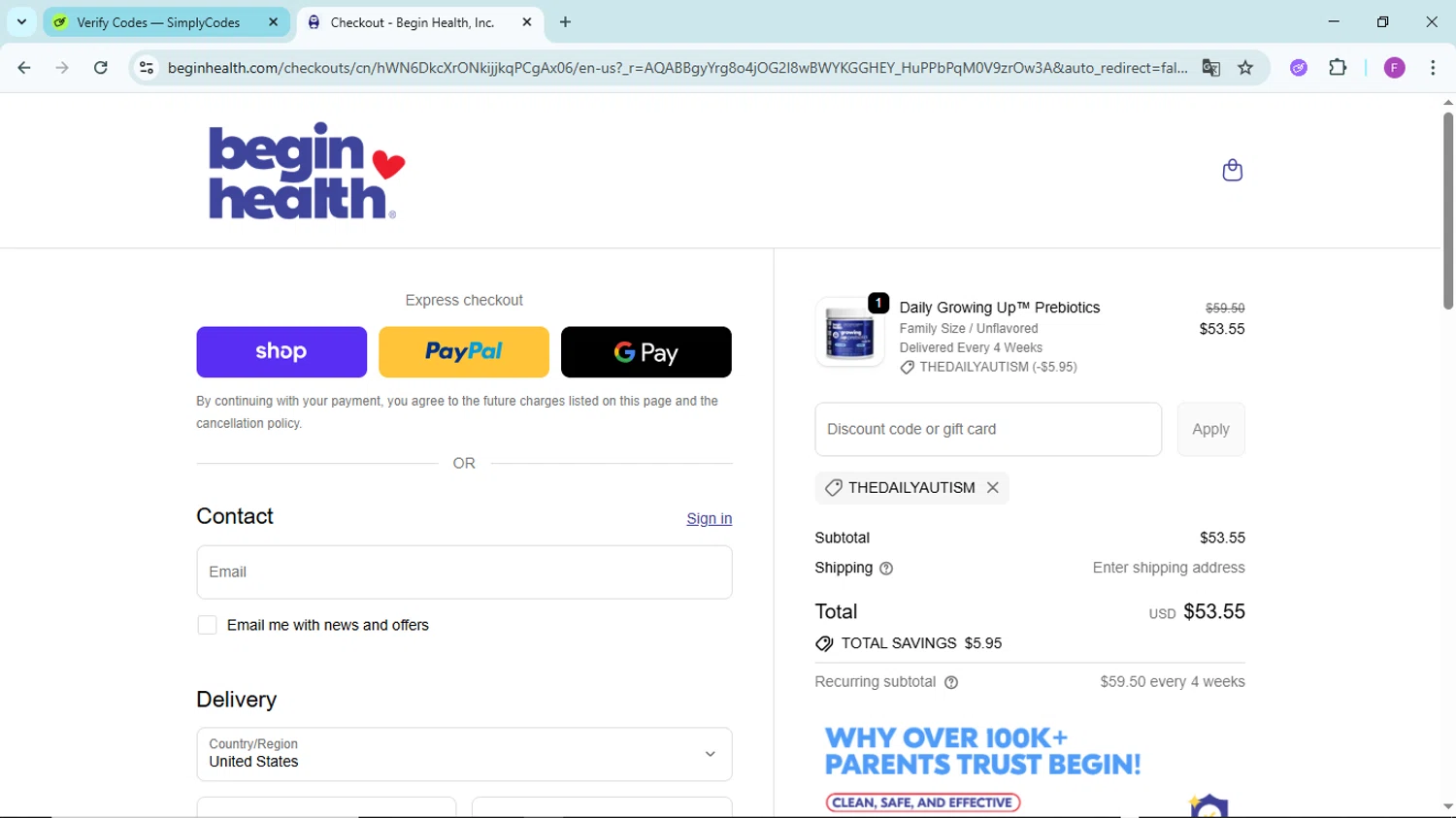Viewport: 1456px width, 818px height.
Task: Open the Chrome three-dot menu
Action: [x=1433, y=68]
